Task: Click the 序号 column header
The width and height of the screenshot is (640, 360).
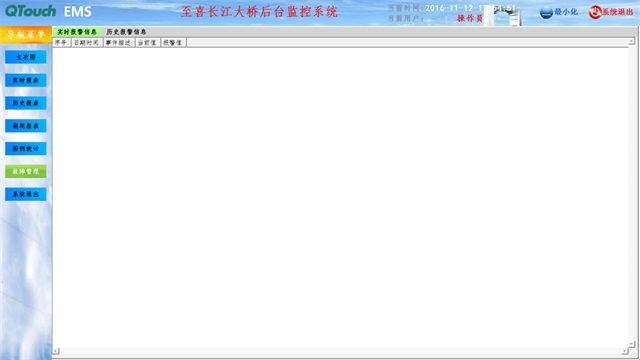Action: [x=61, y=42]
